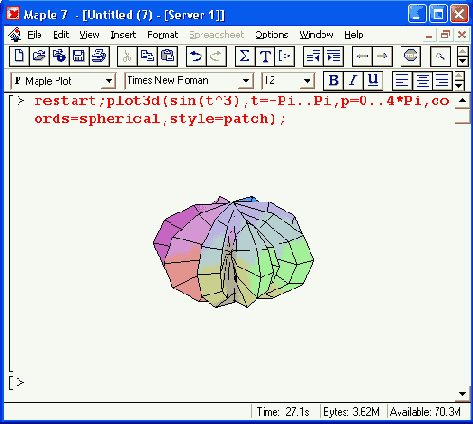
Task: Click the Undo arrow icon
Action: [196, 56]
